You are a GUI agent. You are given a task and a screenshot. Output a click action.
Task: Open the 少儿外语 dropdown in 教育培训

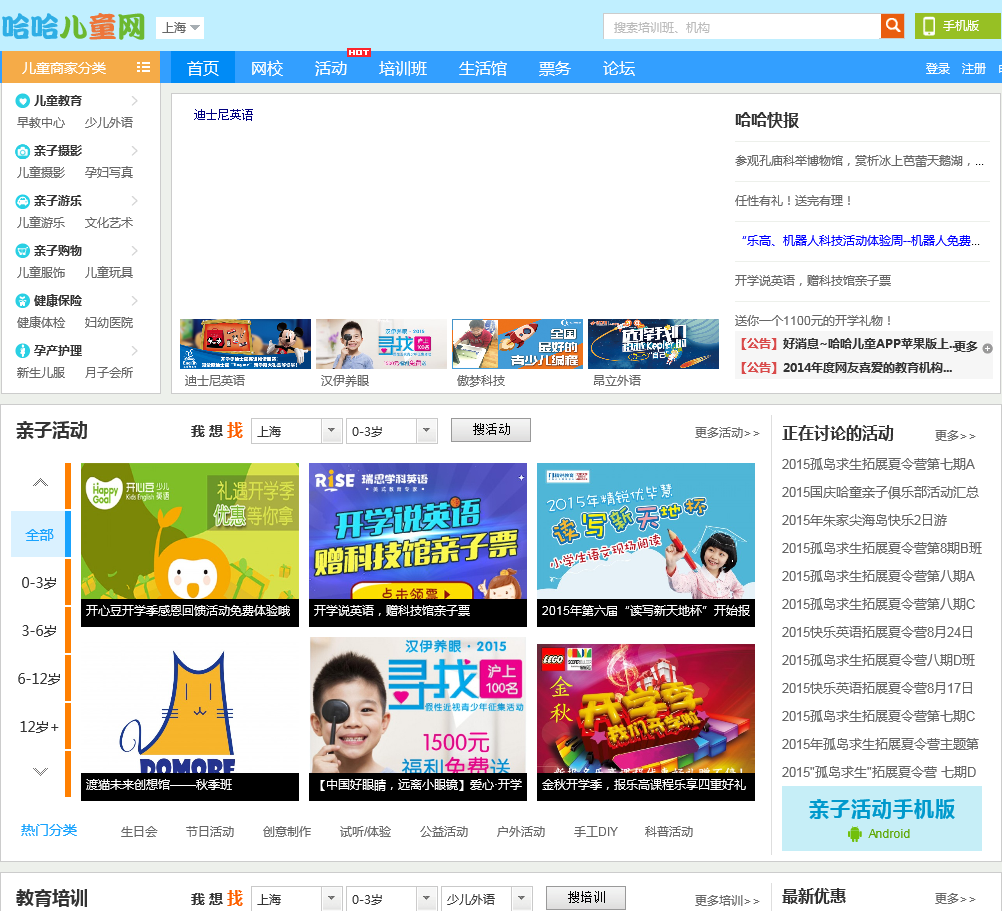click(487, 899)
